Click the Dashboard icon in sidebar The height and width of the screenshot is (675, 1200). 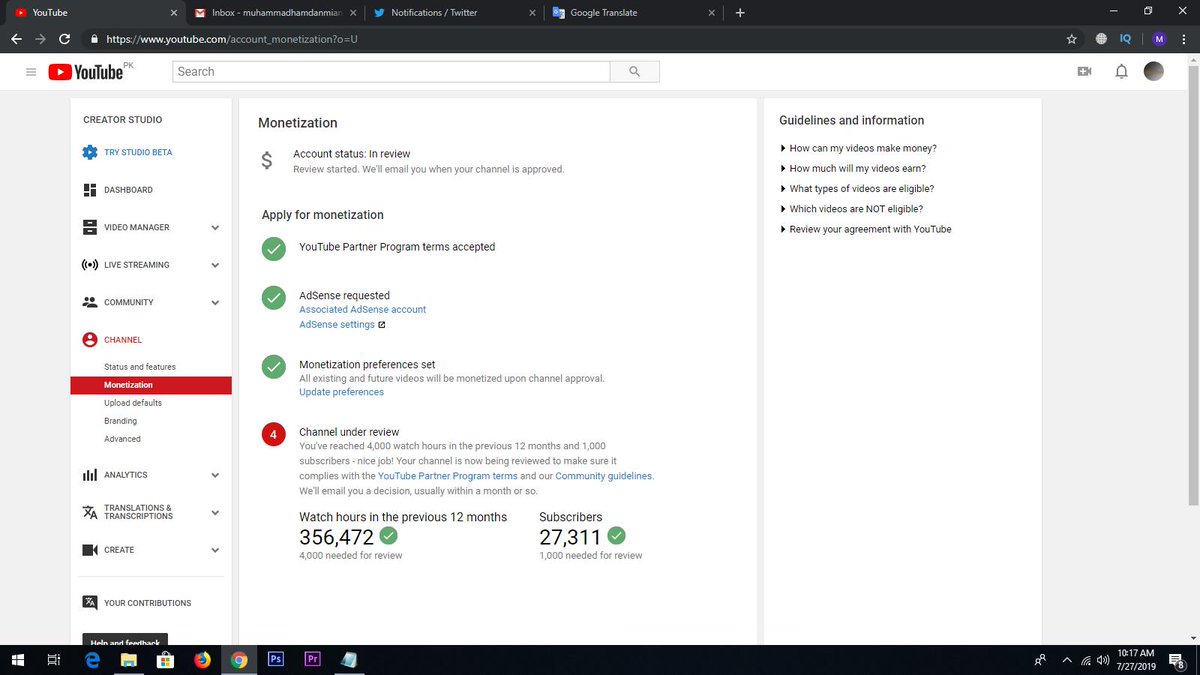pyautogui.click(x=90, y=190)
